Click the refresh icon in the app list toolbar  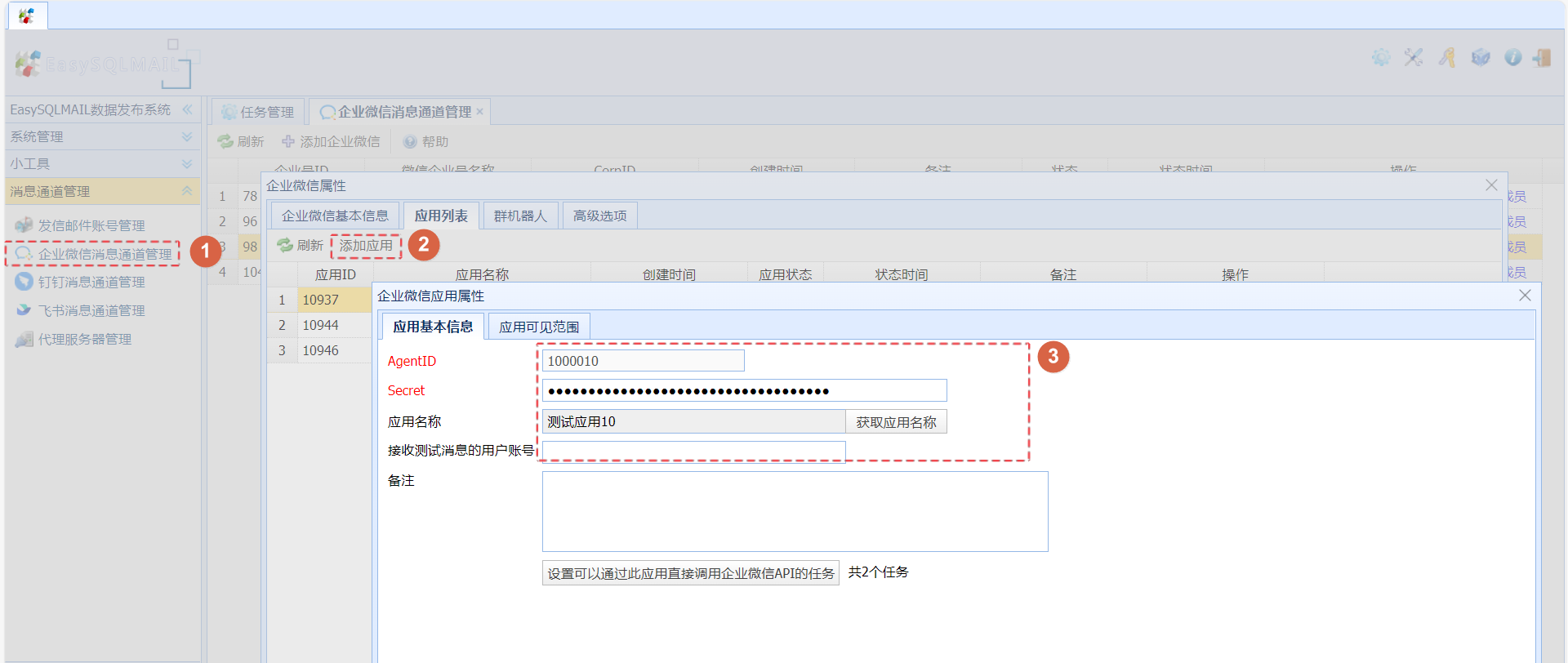pos(285,245)
